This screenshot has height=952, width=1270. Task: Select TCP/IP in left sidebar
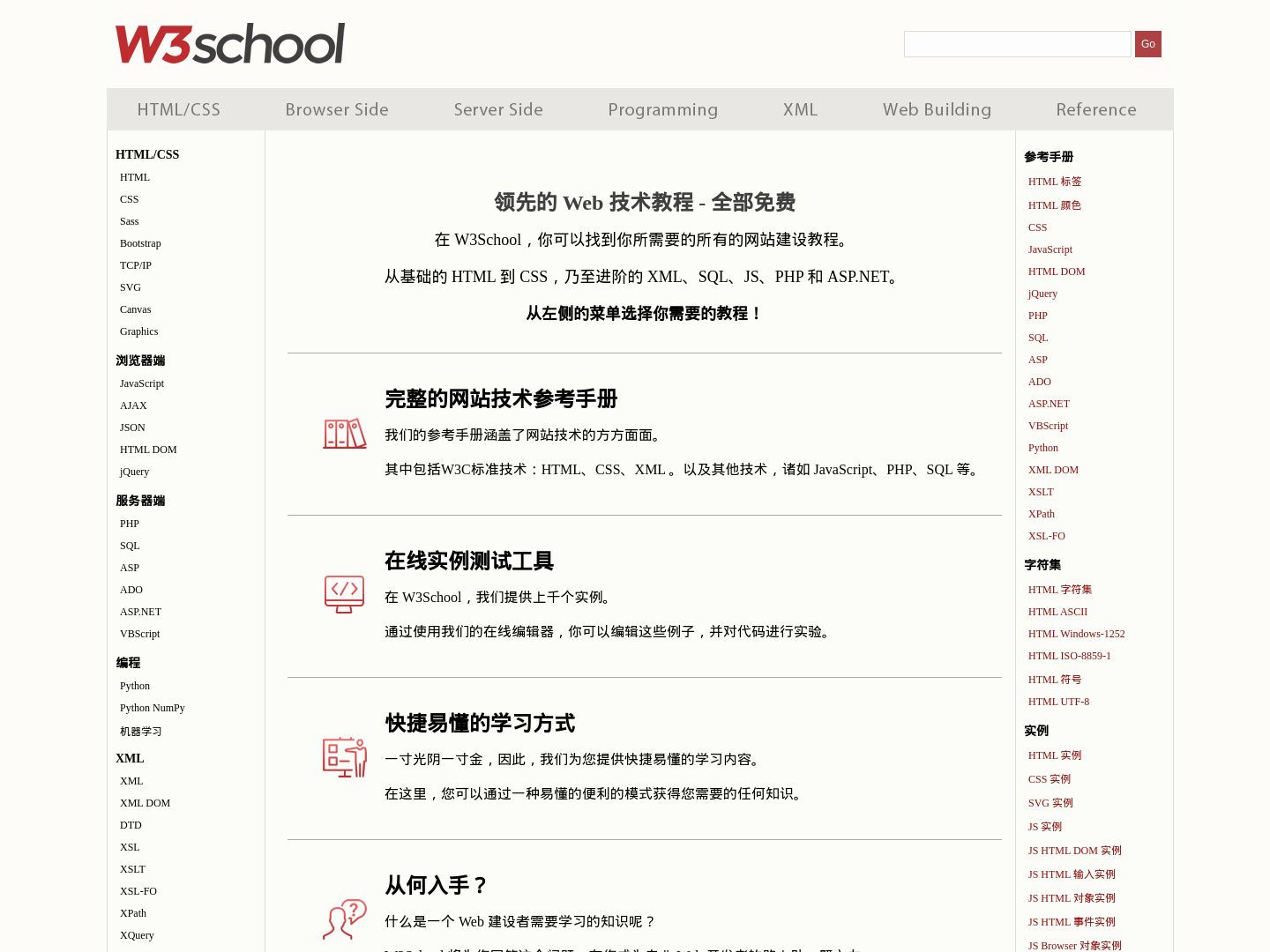(x=136, y=265)
